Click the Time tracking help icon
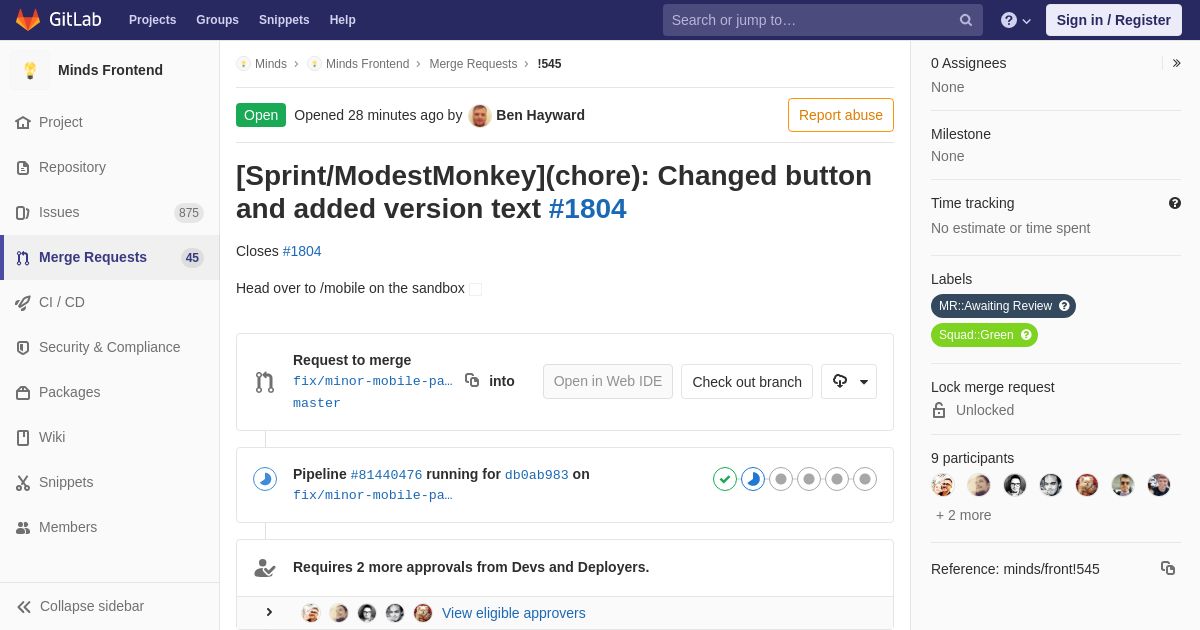1200x630 pixels. 1175,203
